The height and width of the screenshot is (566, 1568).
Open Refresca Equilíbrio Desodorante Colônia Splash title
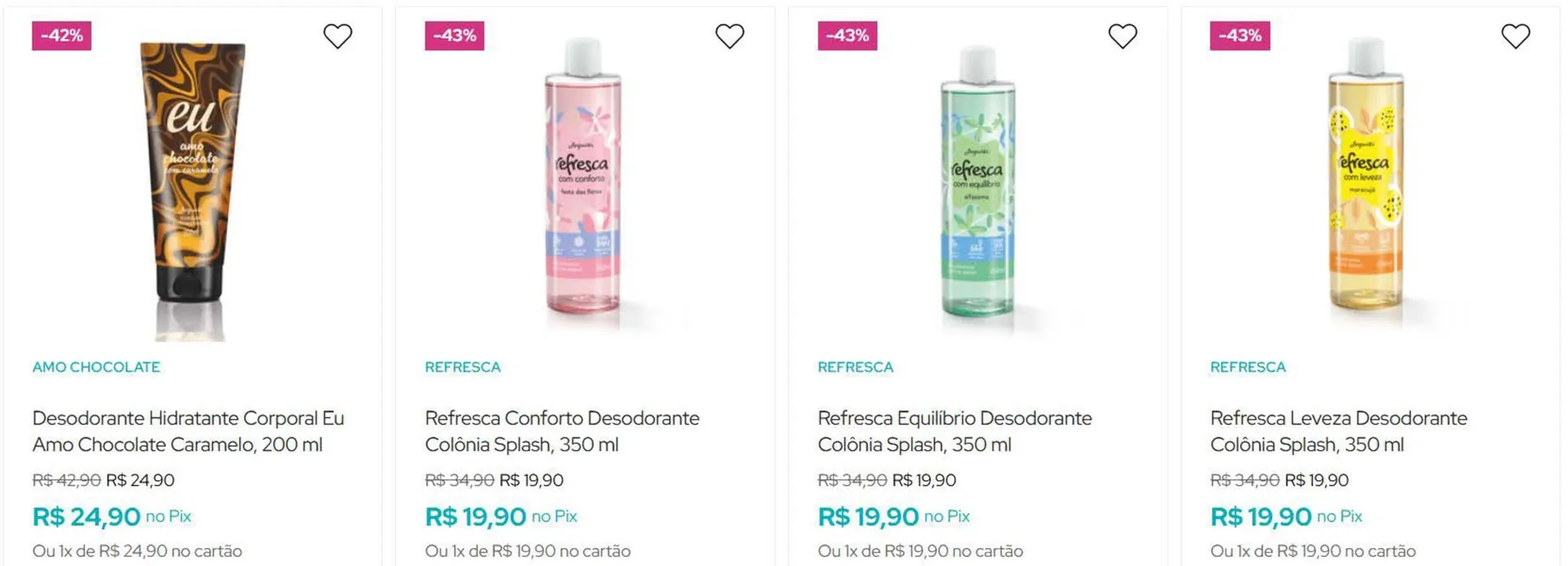955,431
